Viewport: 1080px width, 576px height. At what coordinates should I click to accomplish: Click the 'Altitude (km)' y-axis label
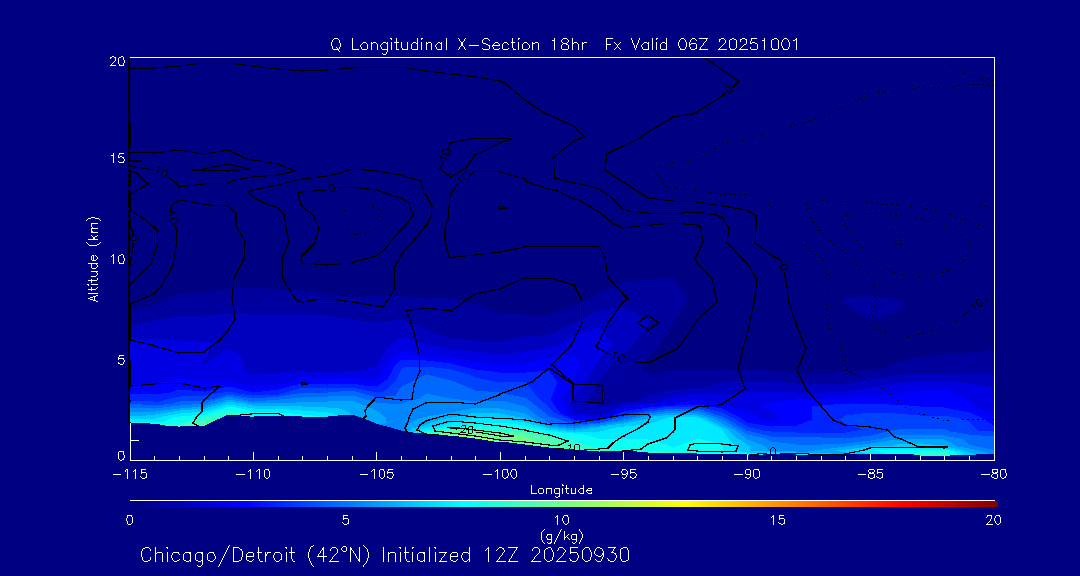(x=93, y=259)
